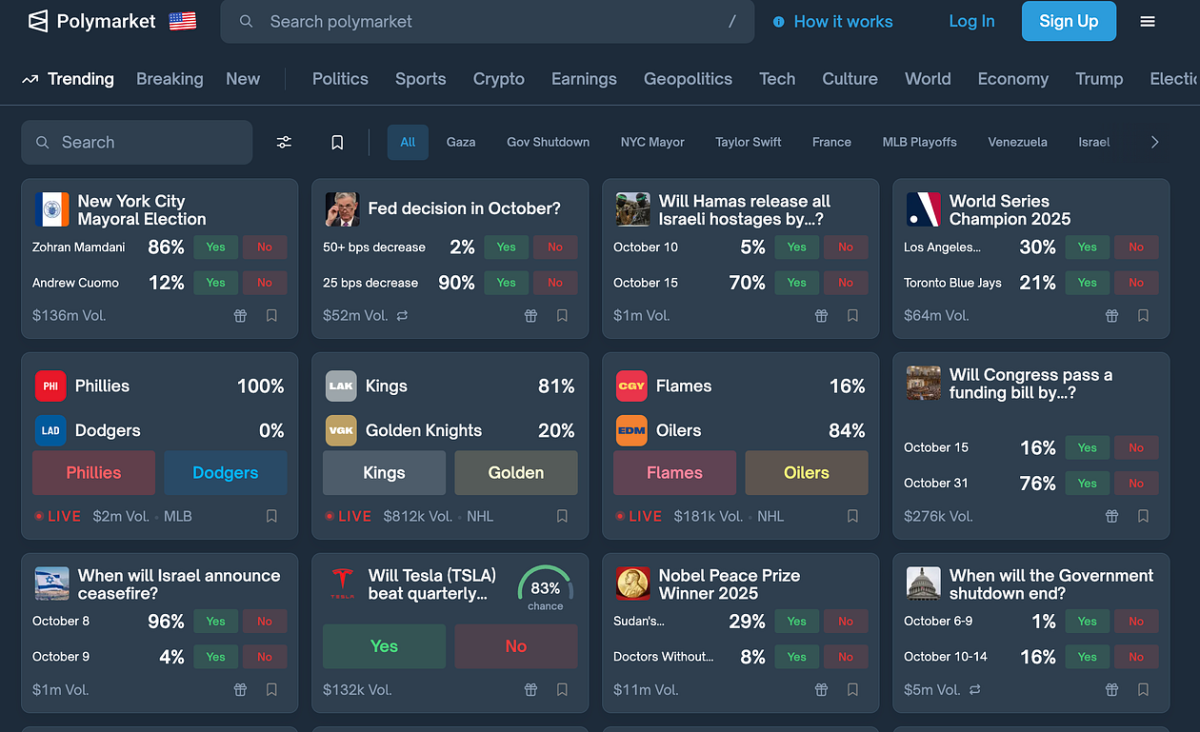Image resolution: width=1200 pixels, height=732 pixels.
Task: Select the France topic chip
Action: tap(831, 142)
